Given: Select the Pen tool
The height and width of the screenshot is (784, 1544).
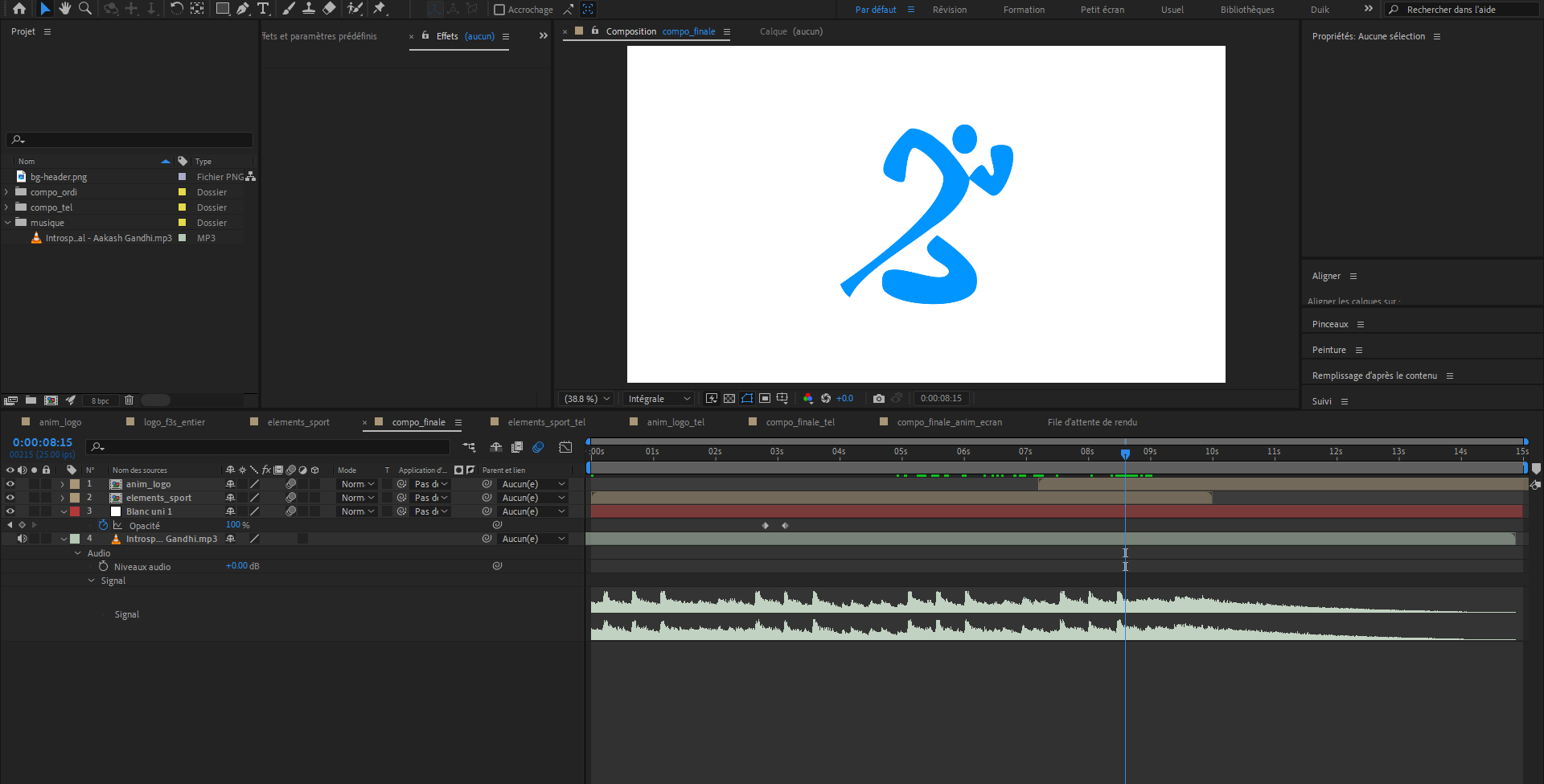Looking at the screenshot, I should coord(243,9).
